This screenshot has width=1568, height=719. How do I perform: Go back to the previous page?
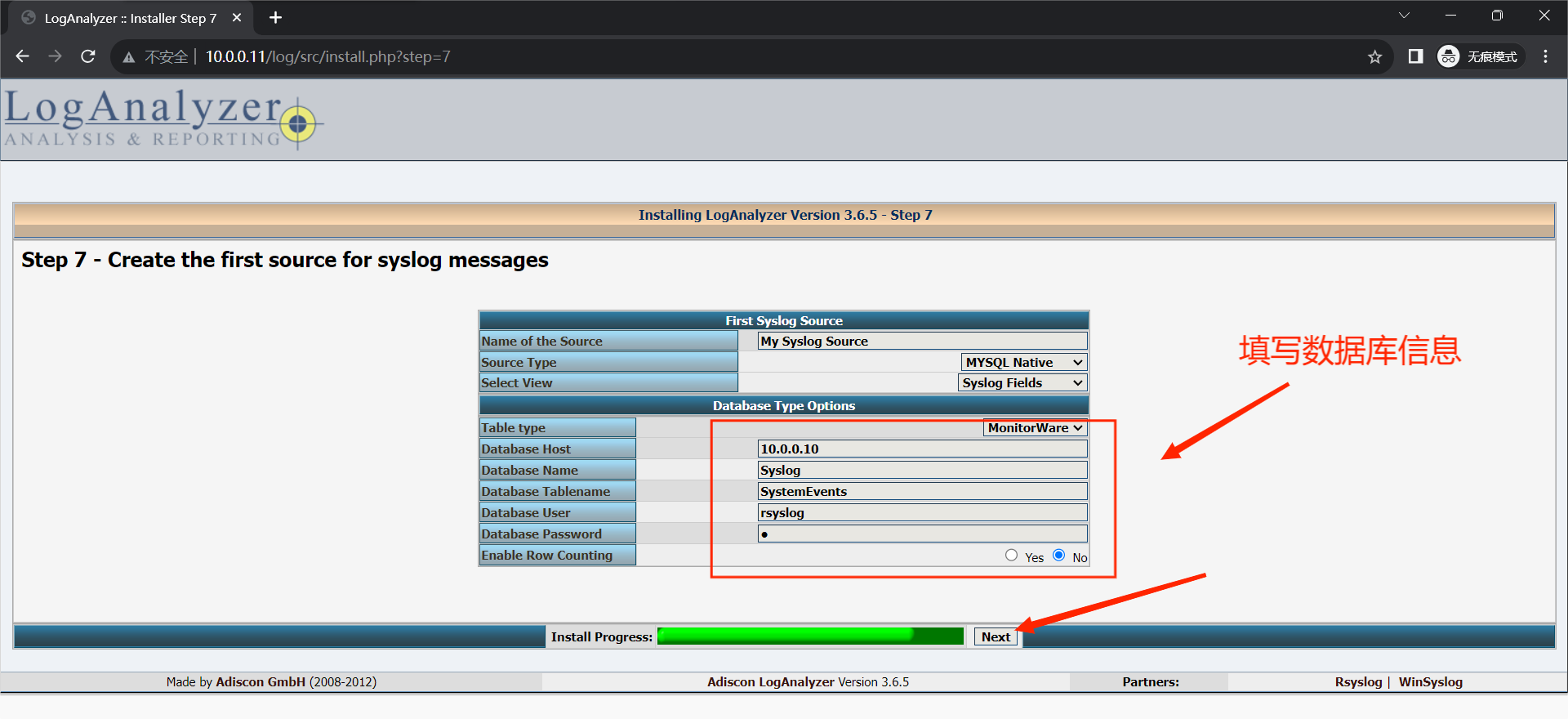tap(23, 56)
